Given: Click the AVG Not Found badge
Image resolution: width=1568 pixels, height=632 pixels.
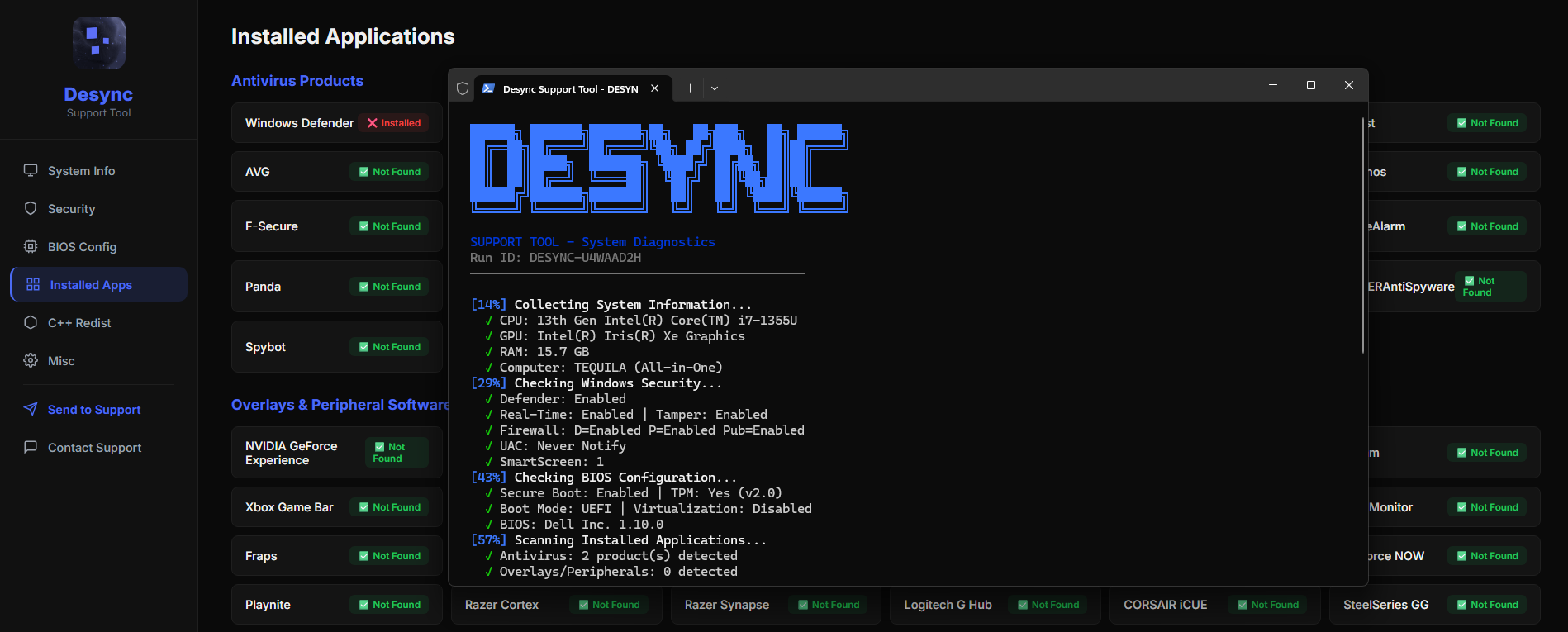Looking at the screenshot, I should [390, 172].
